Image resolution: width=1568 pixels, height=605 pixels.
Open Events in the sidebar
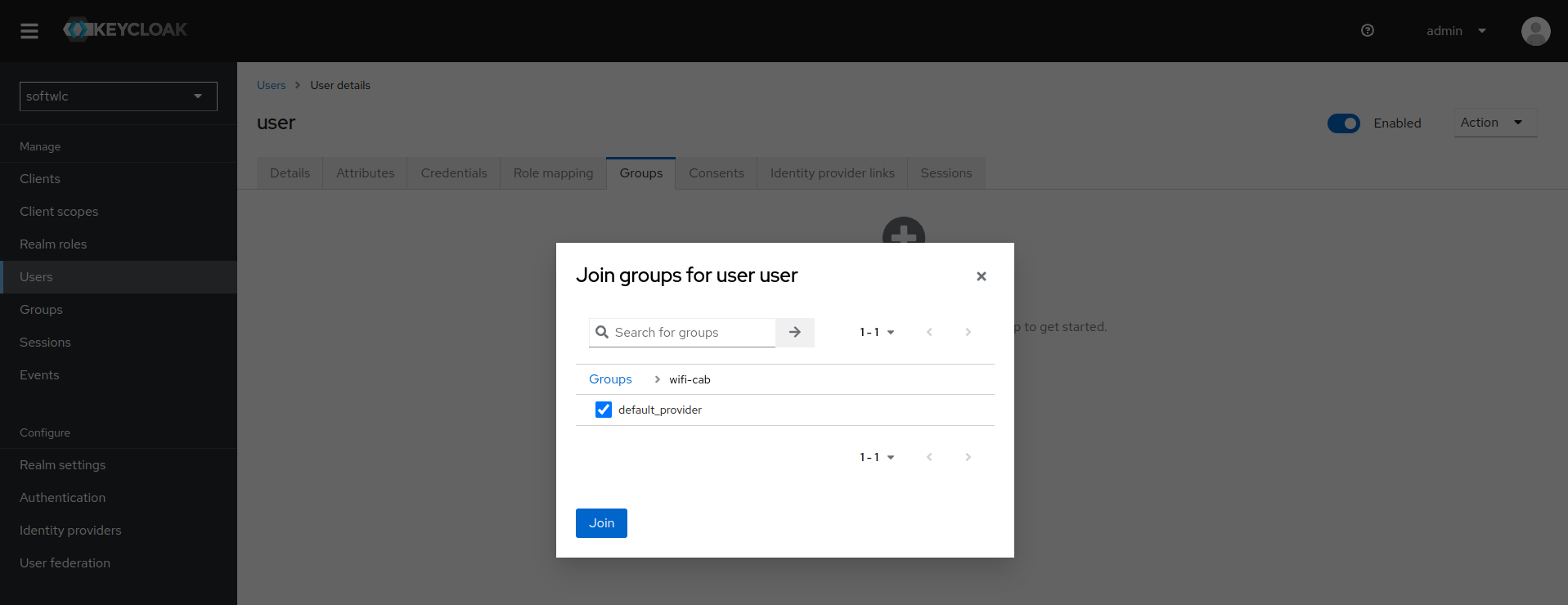coord(119,375)
